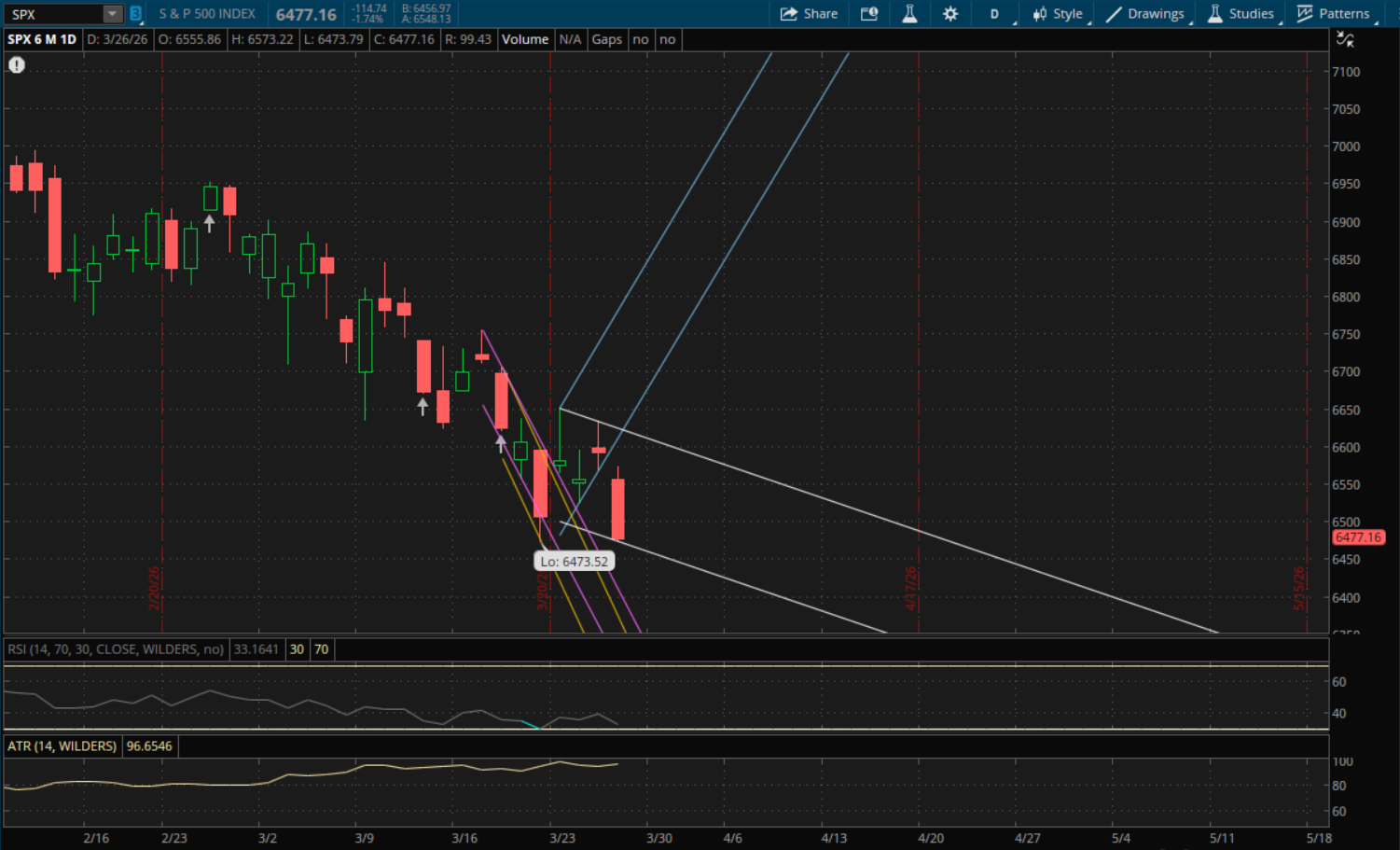Open the Drawings menu
Viewport: 1400px width, 850px height.
point(1145,14)
